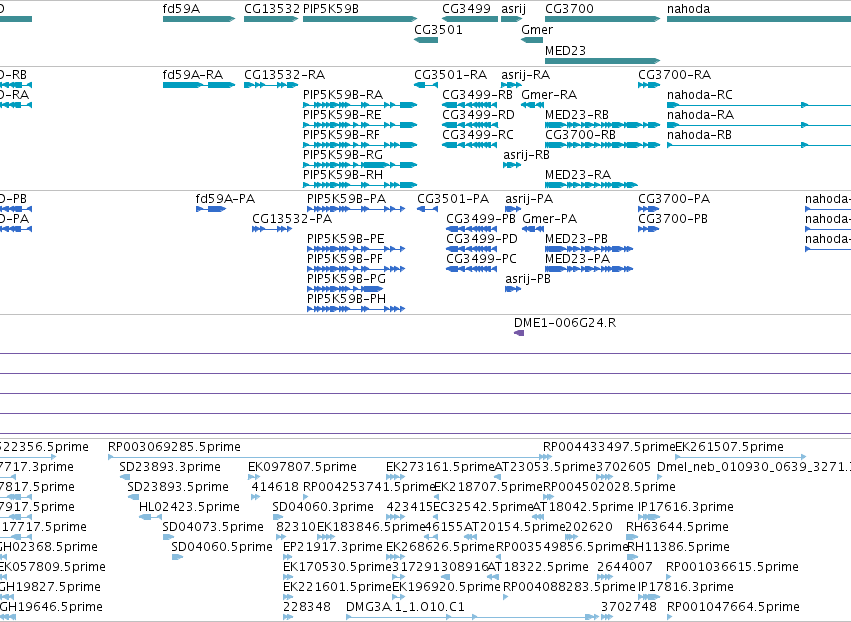The image size is (851, 622).
Task: Click the CG3499-RB transcript label
Action: coord(477,95)
